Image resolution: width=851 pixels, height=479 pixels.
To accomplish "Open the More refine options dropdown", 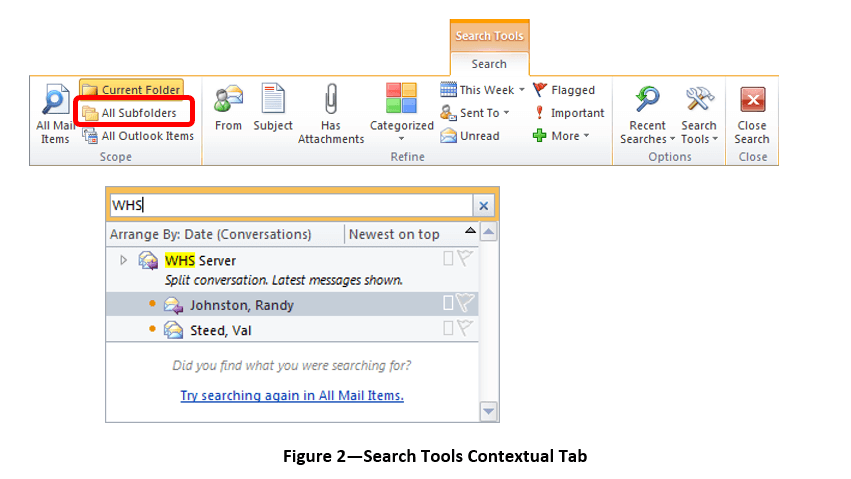I will (561, 136).
